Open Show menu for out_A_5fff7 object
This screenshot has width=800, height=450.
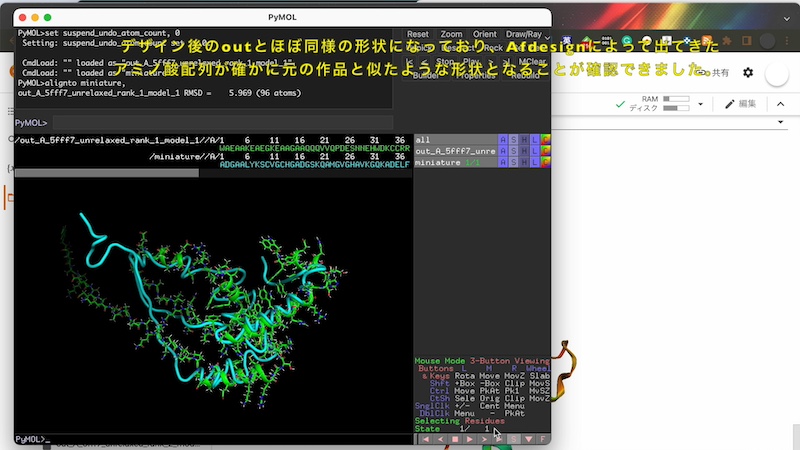513,151
